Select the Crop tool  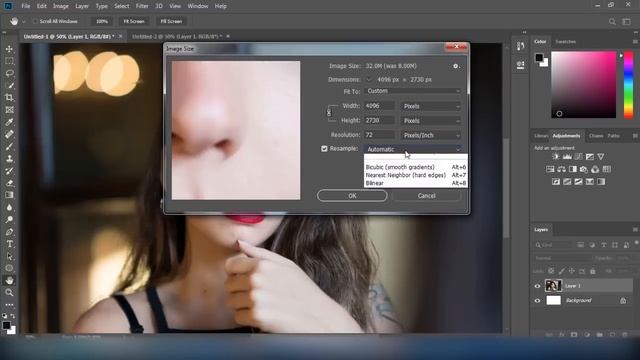[x=9, y=98]
